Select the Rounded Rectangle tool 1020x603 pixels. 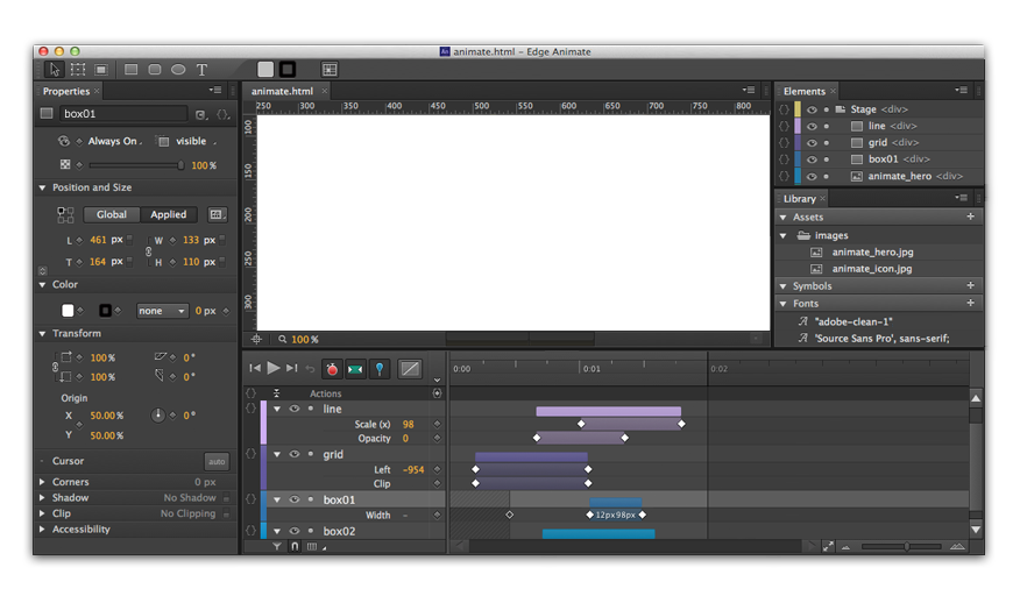[x=155, y=69]
